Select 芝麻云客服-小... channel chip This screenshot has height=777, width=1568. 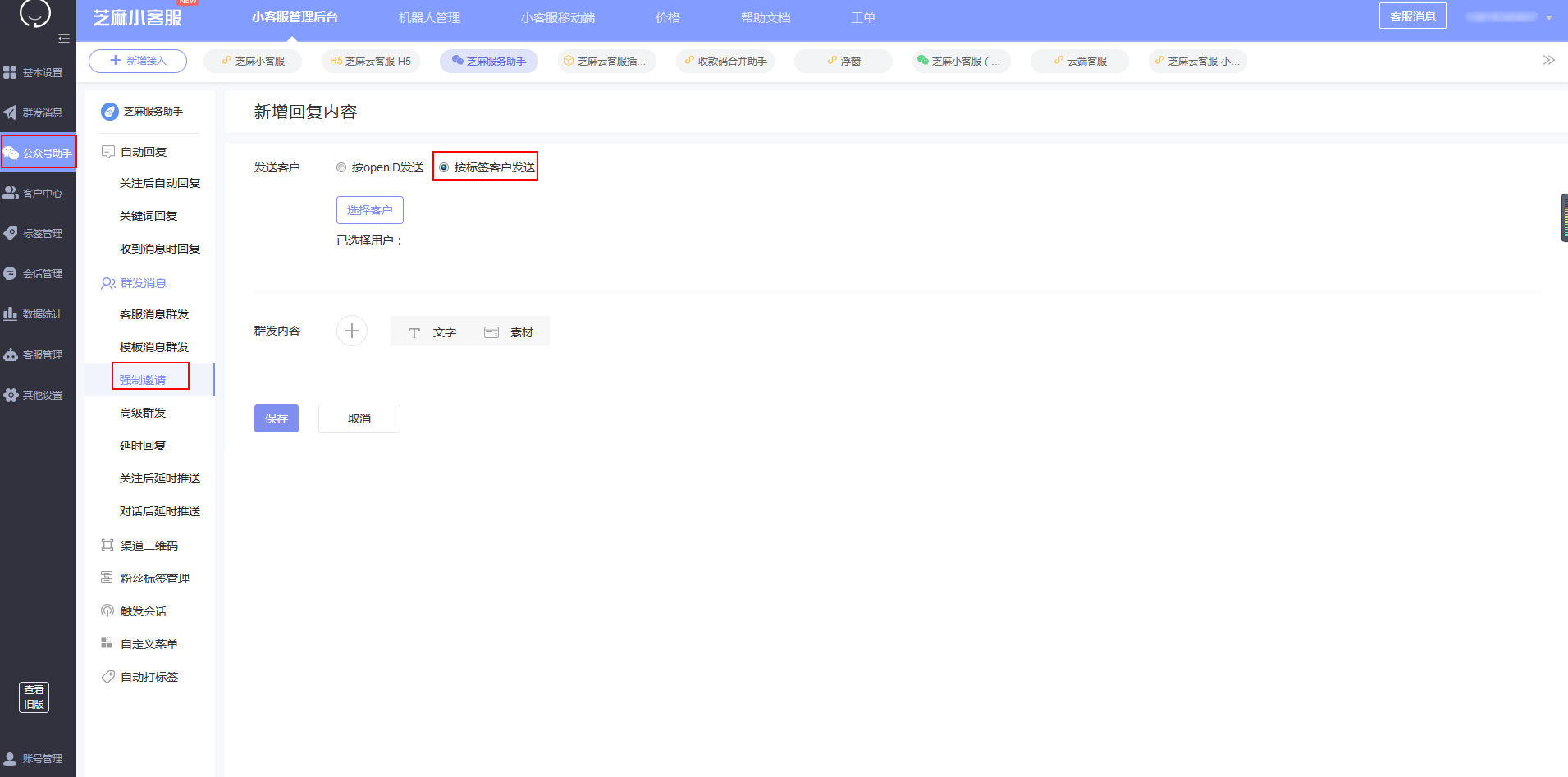click(1198, 61)
